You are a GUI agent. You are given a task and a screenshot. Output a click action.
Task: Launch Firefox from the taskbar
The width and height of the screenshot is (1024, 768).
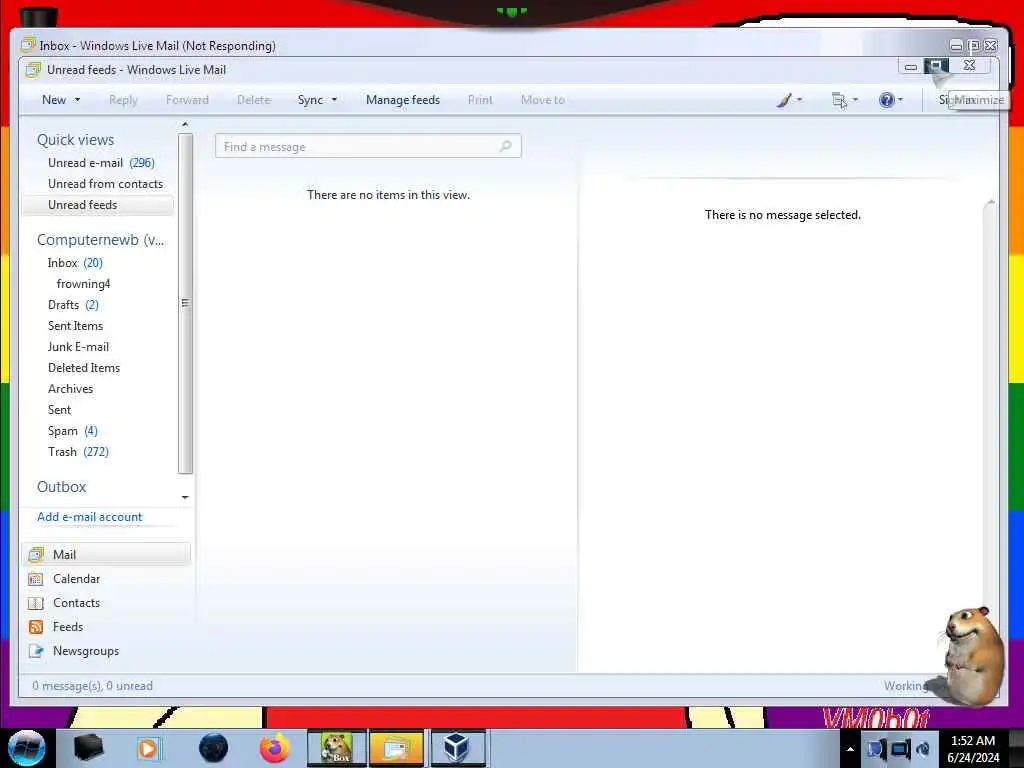(x=275, y=748)
